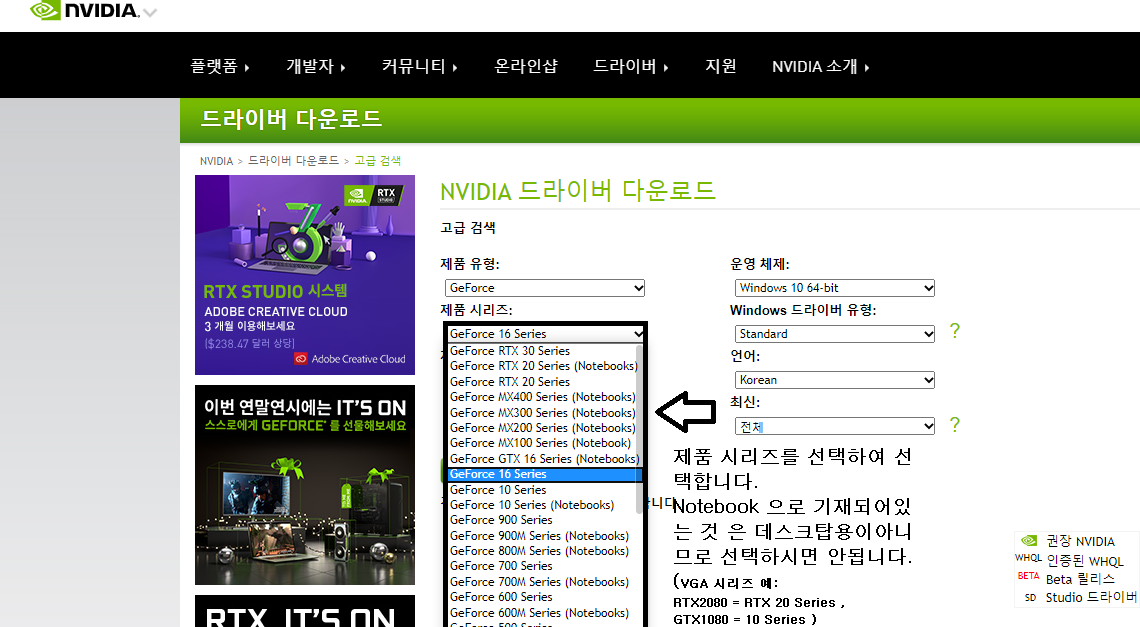
Task: Open the 최신 전체 dropdown
Action: coord(835,426)
